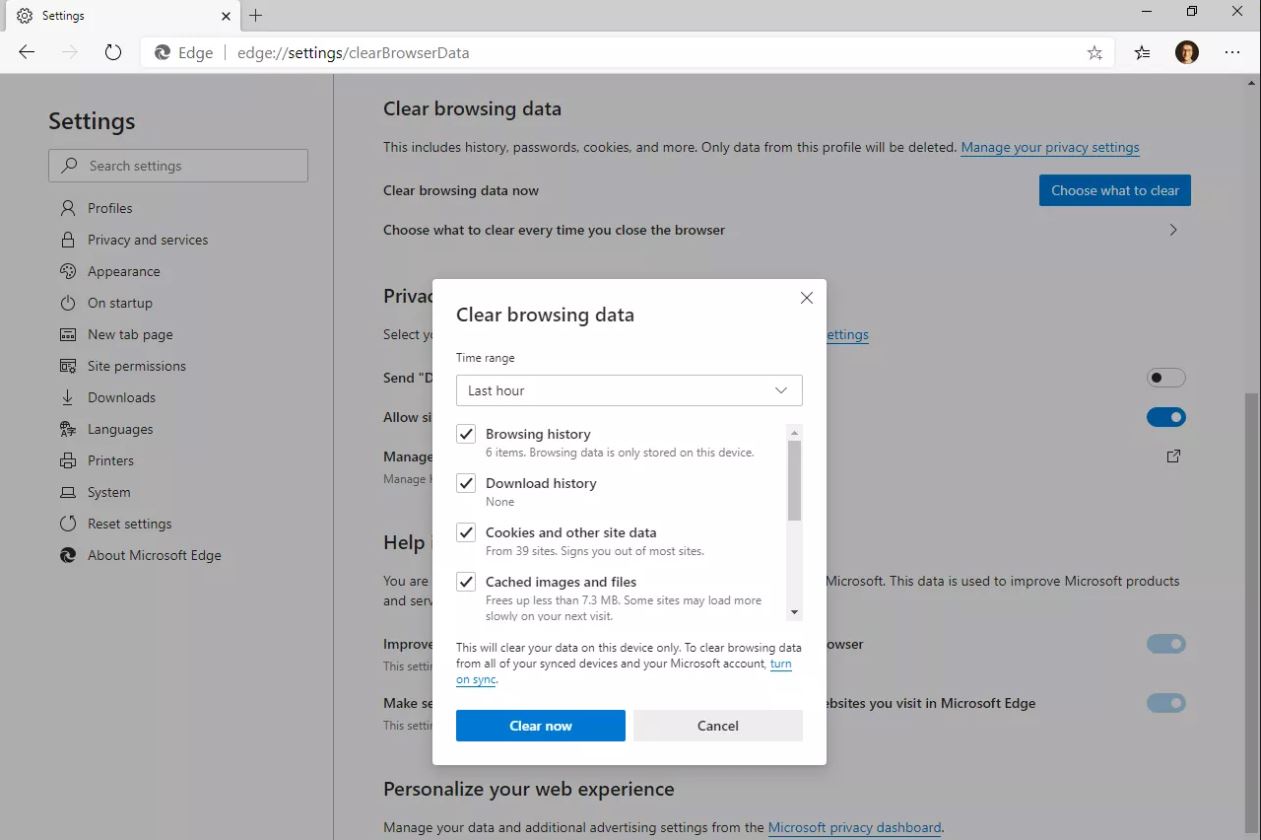The width and height of the screenshot is (1261, 840).
Task: Uncheck Cookies and other site data
Action: (466, 532)
